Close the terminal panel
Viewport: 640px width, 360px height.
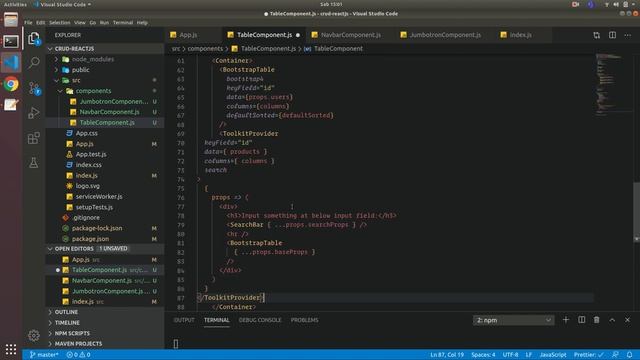627,320
